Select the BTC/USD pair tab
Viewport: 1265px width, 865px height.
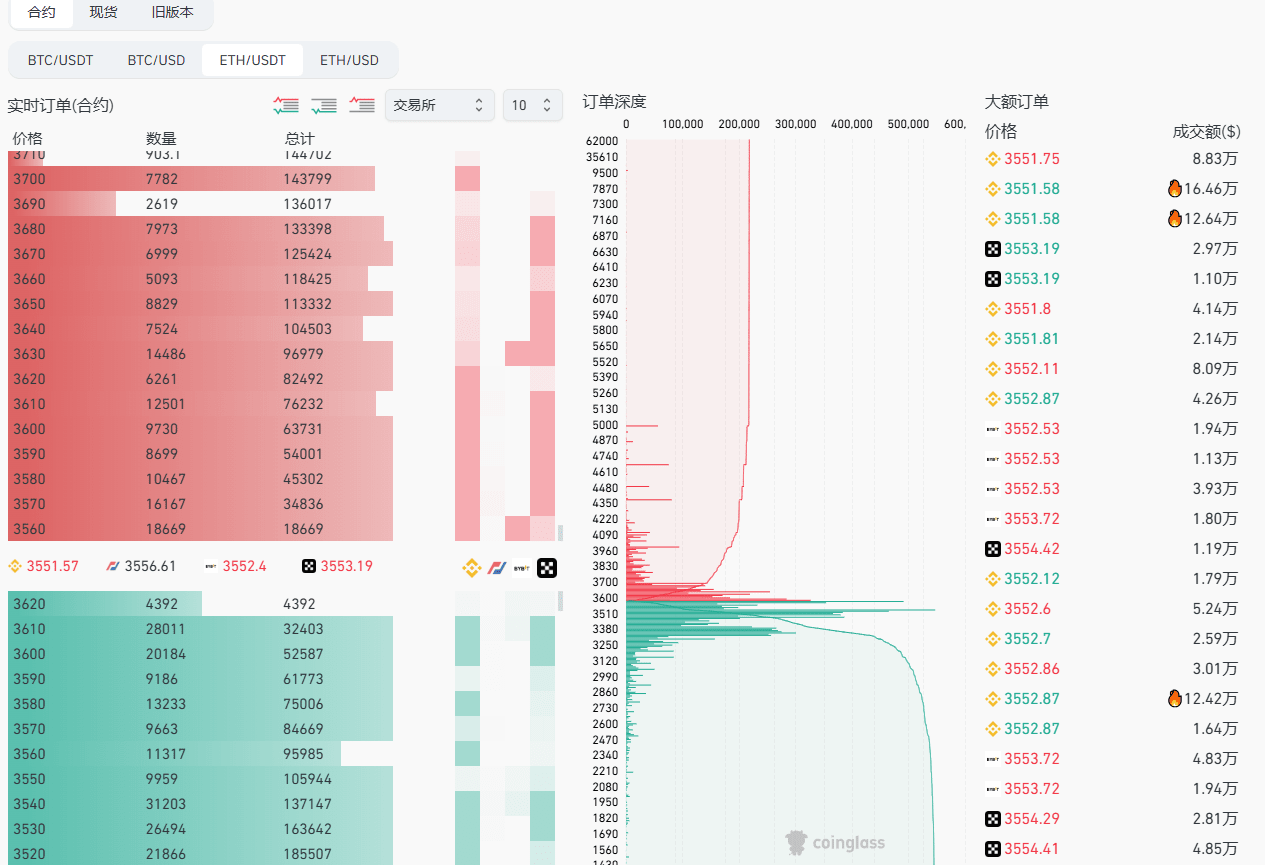point(156,60)
